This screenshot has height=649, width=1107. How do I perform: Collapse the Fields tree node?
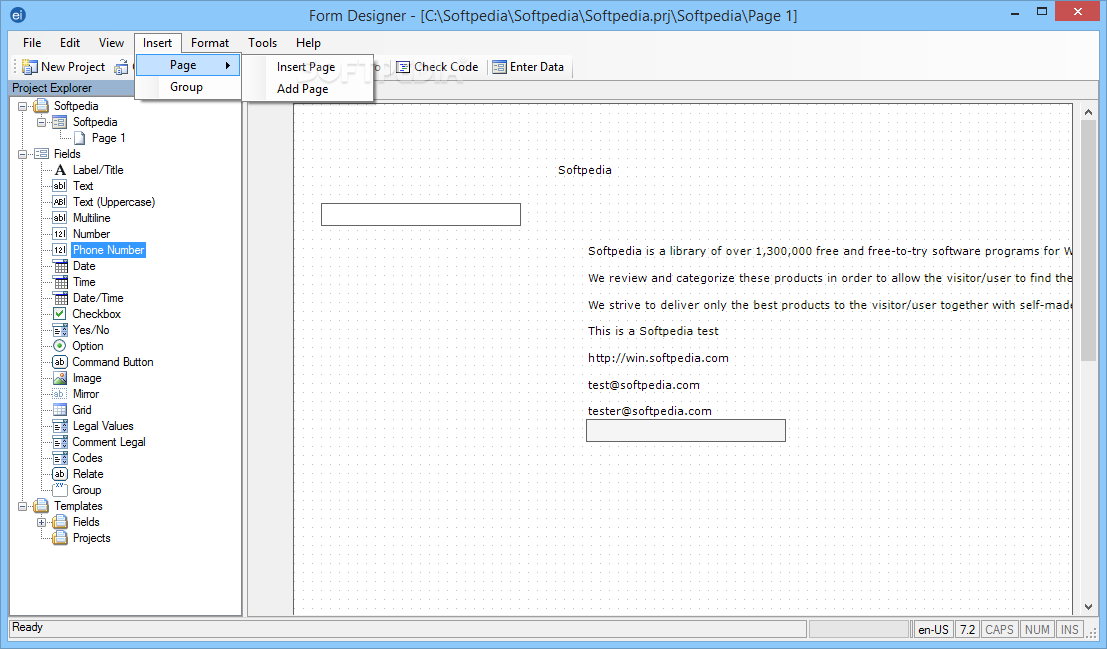point(23,154)
